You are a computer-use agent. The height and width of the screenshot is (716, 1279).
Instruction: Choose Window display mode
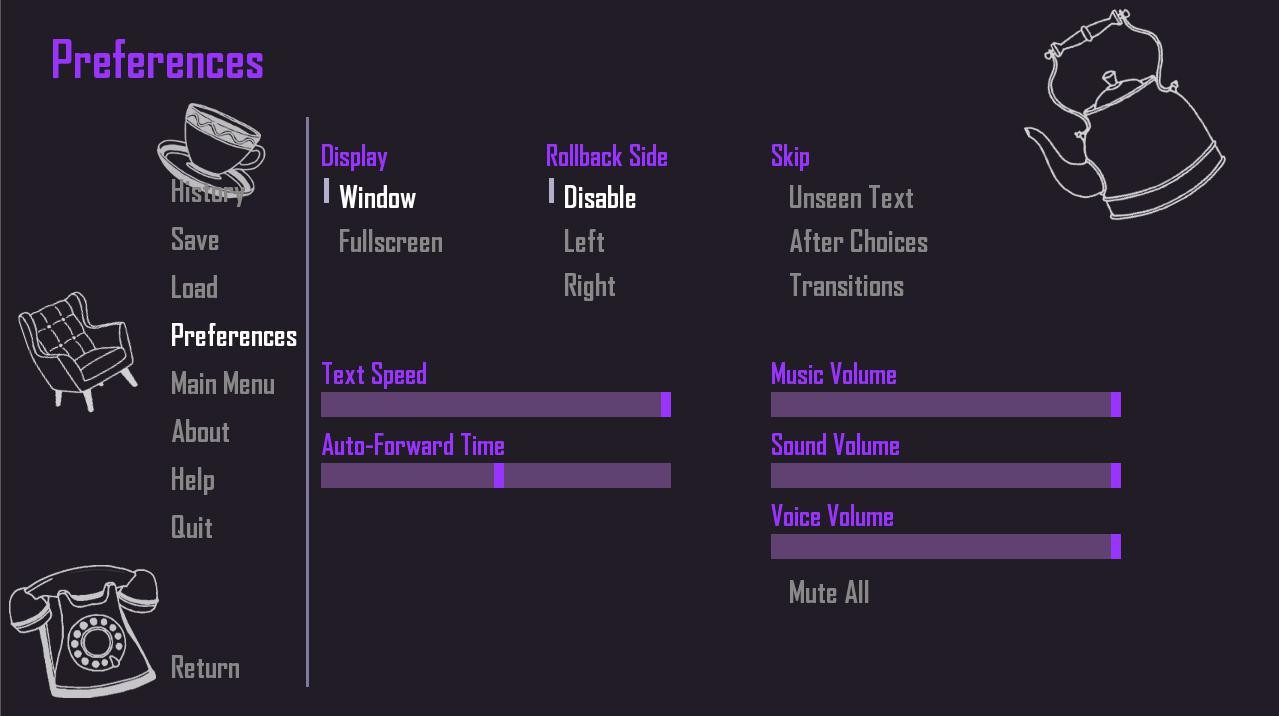tap(377, 198)
